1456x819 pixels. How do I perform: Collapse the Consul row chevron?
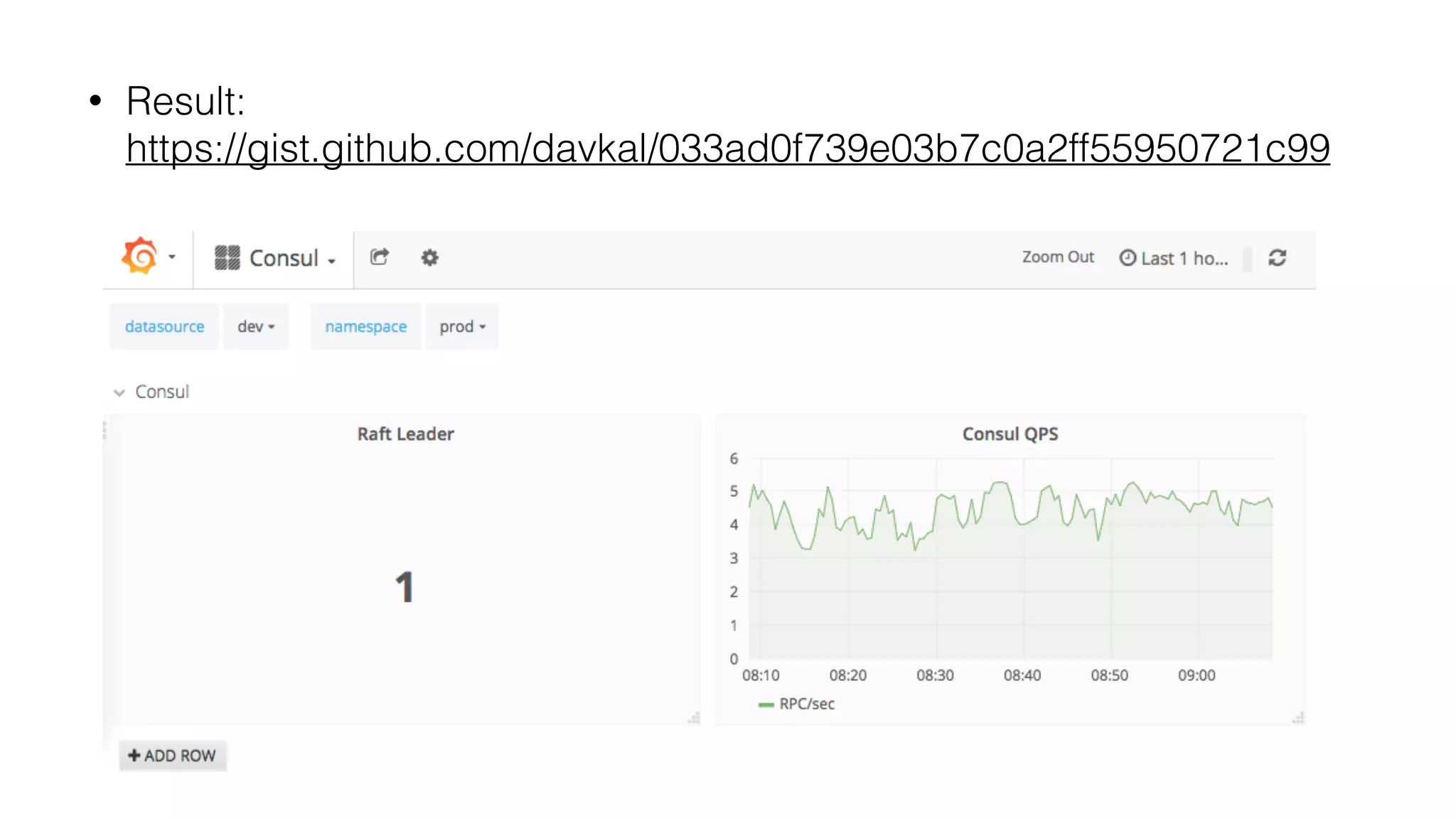point(119,392)
